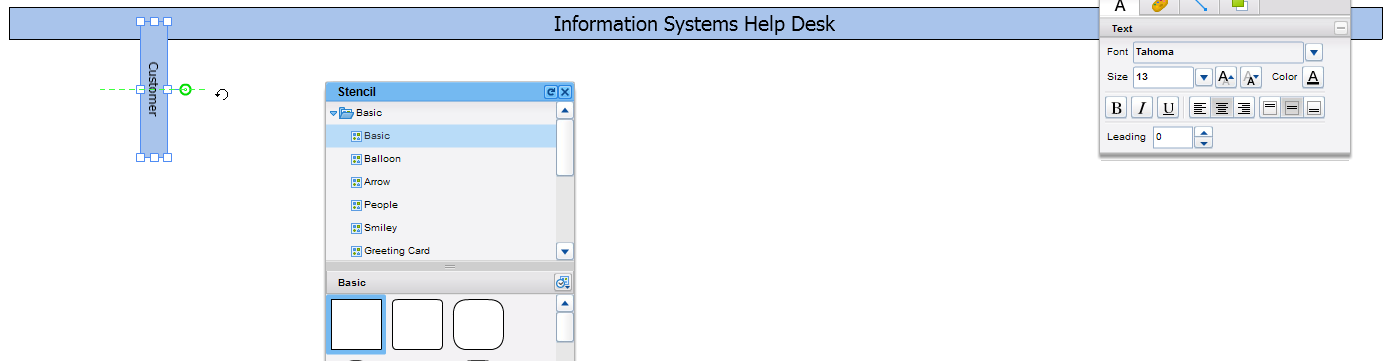The image size is (1392, 361).
Task: Close the Stencil panel
Action: [565, 91]
